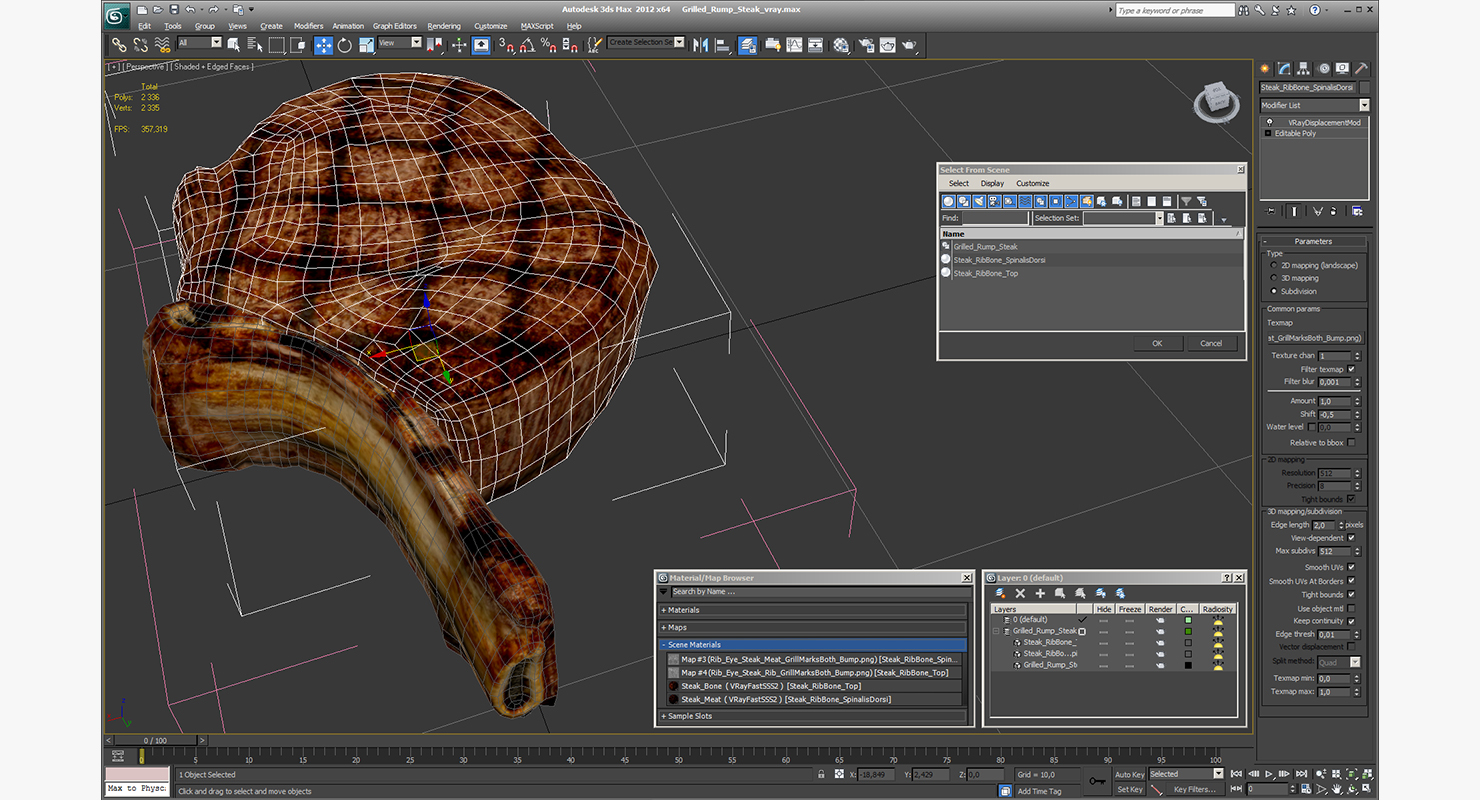Toggle the Filter texmap checkbox

tap(1351, 369)
